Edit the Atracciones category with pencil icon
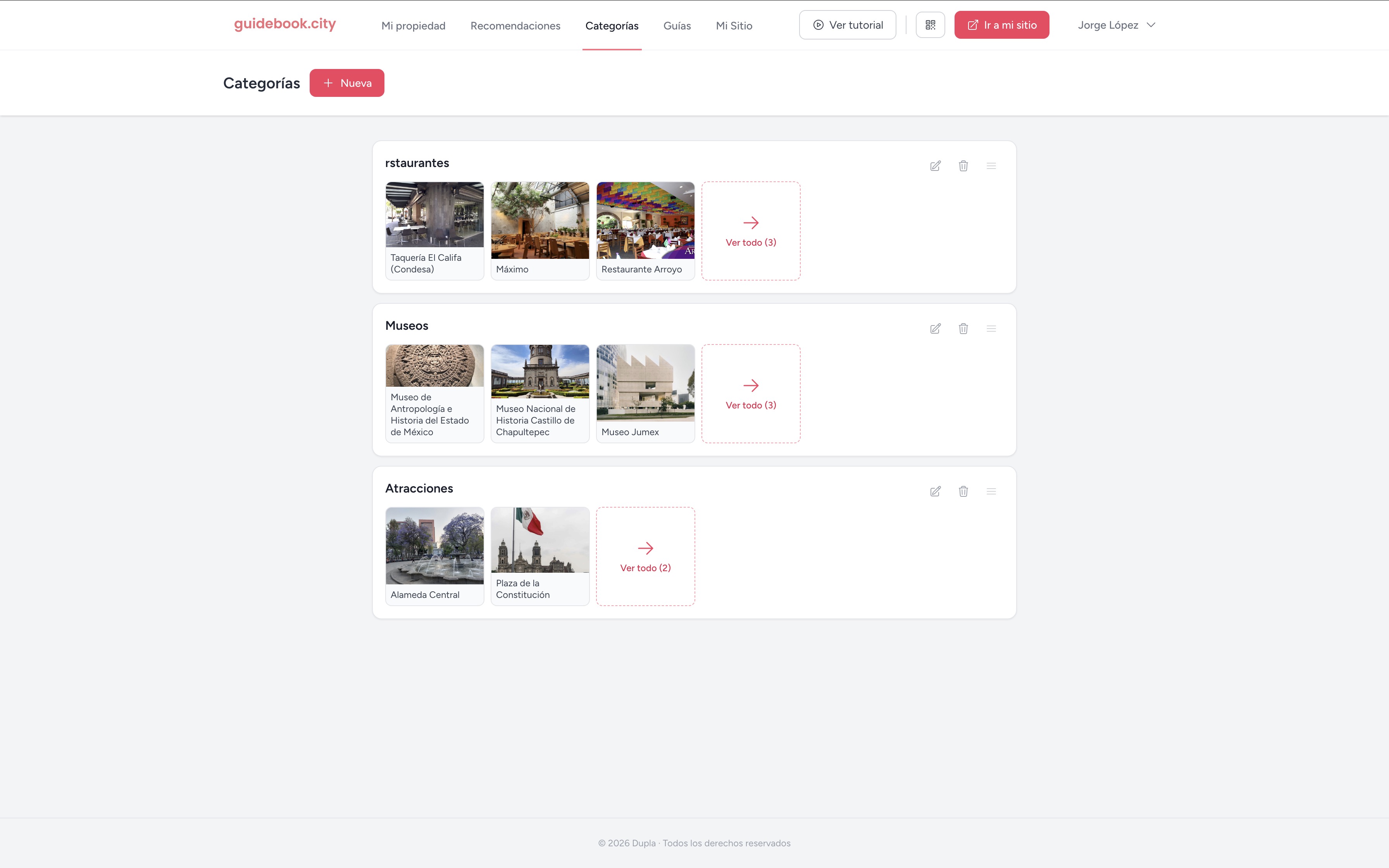Viewport: 1389px width, 868px height. point(935,491)
